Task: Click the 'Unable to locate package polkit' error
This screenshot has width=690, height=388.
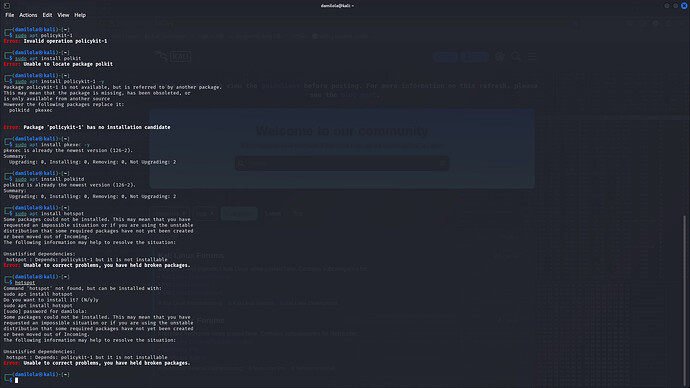Action: [58, 64]
